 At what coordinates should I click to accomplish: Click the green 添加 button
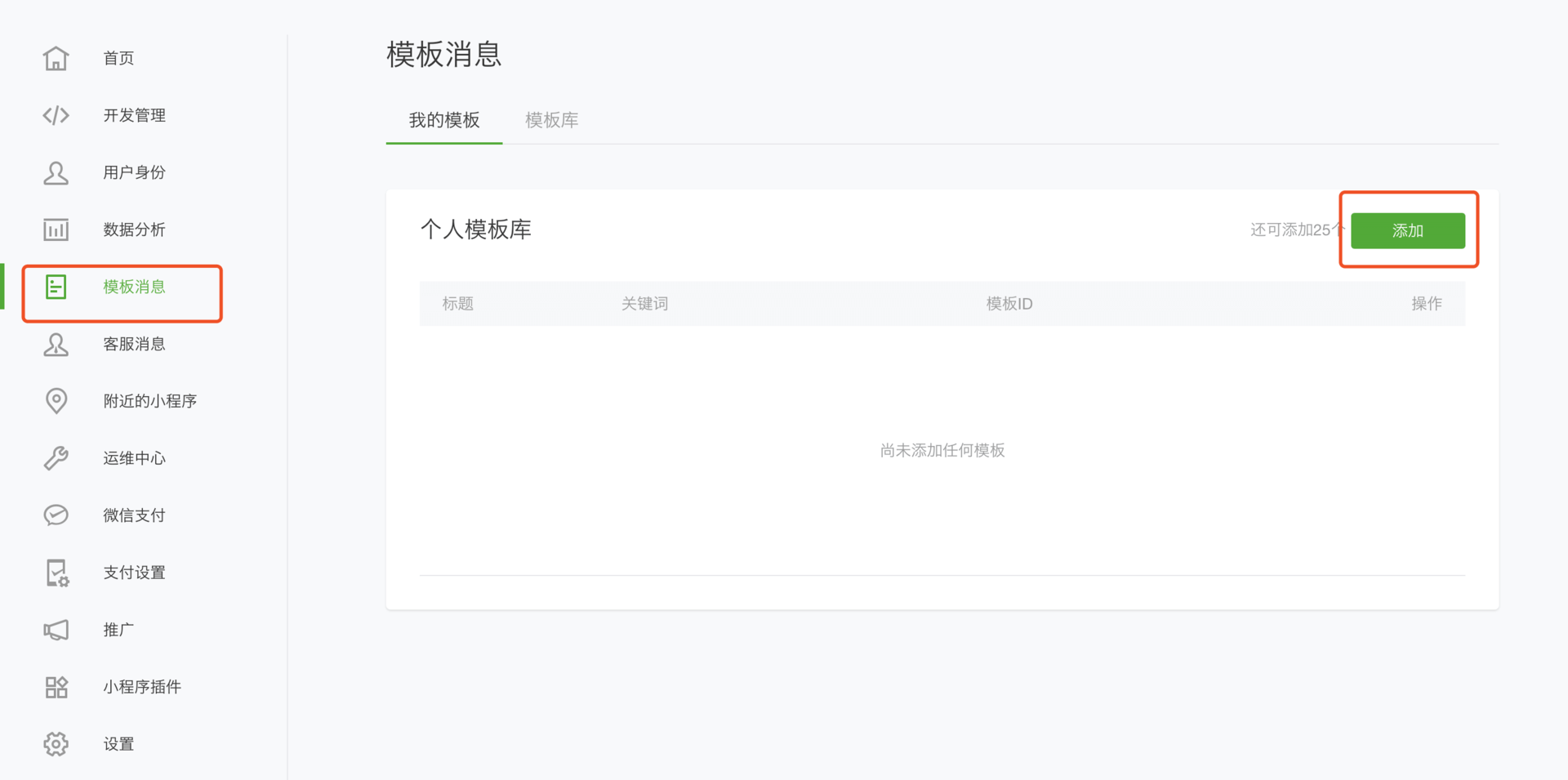1408,230
